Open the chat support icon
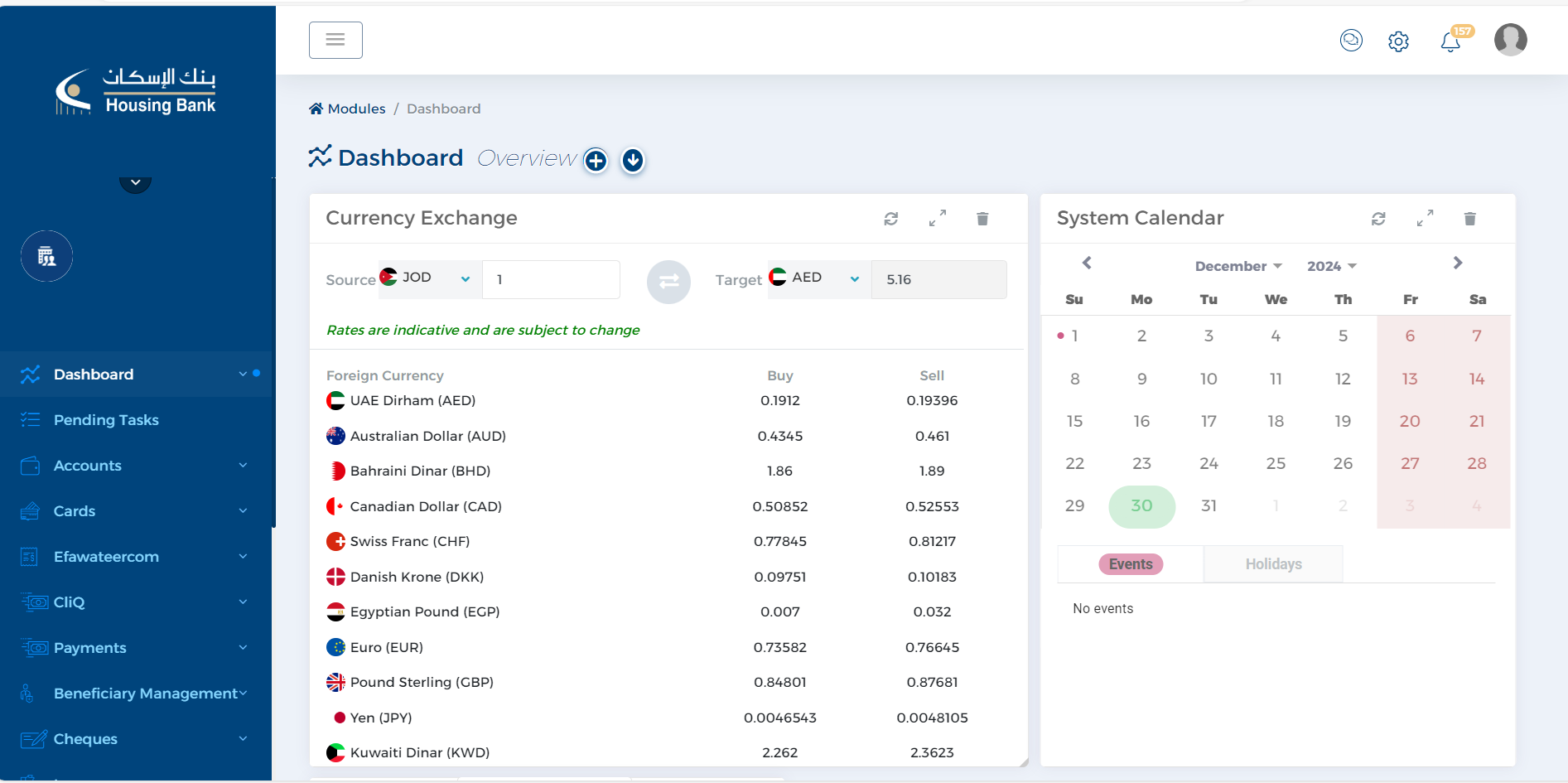Viewport: 1568px width, 783px height. (1351, 40)
